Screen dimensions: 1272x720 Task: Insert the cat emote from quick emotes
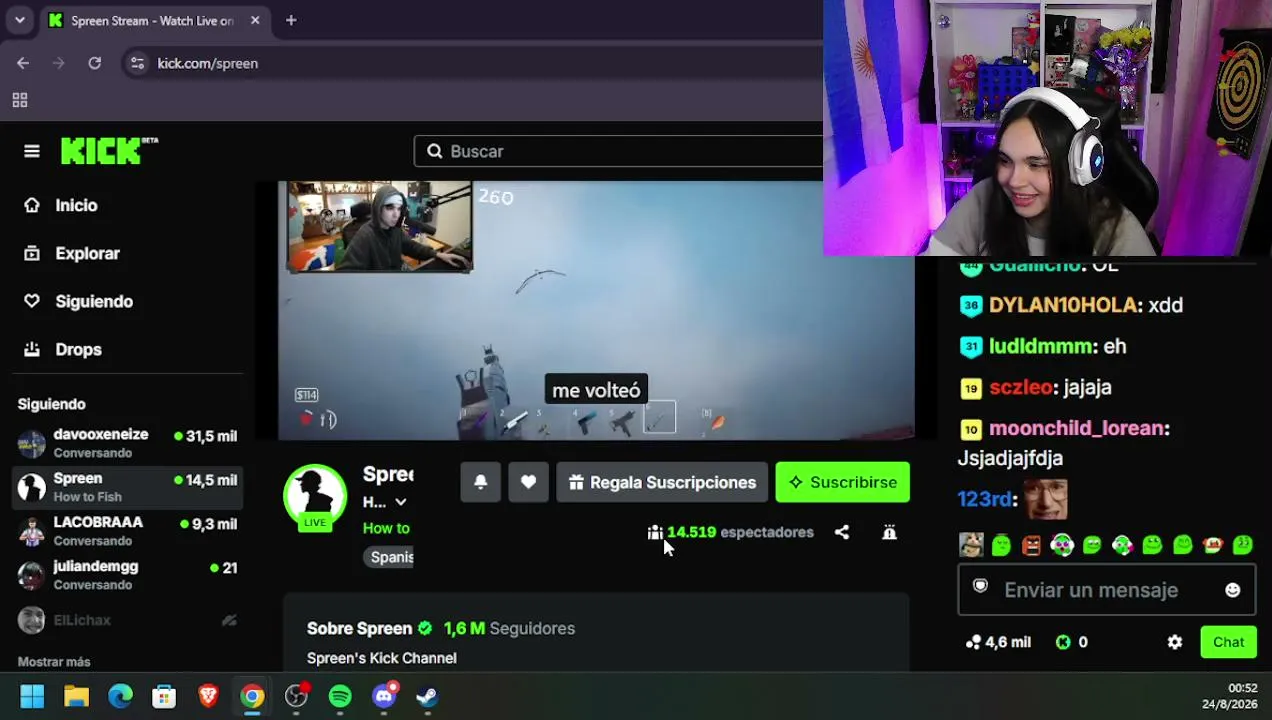tap(971, 545)
